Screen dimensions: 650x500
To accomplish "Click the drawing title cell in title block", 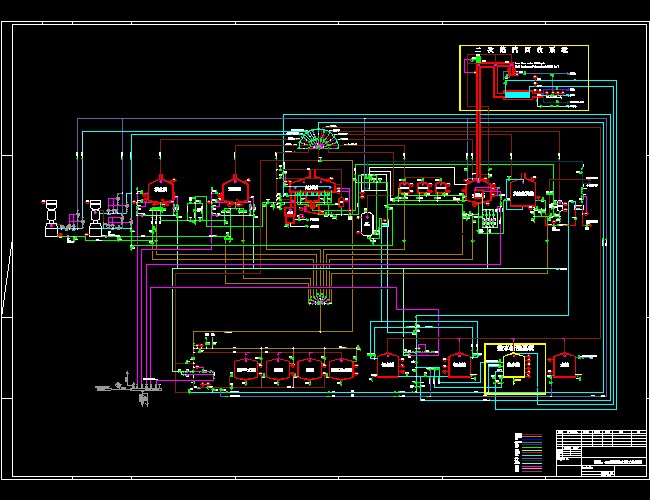I will 614,461.
